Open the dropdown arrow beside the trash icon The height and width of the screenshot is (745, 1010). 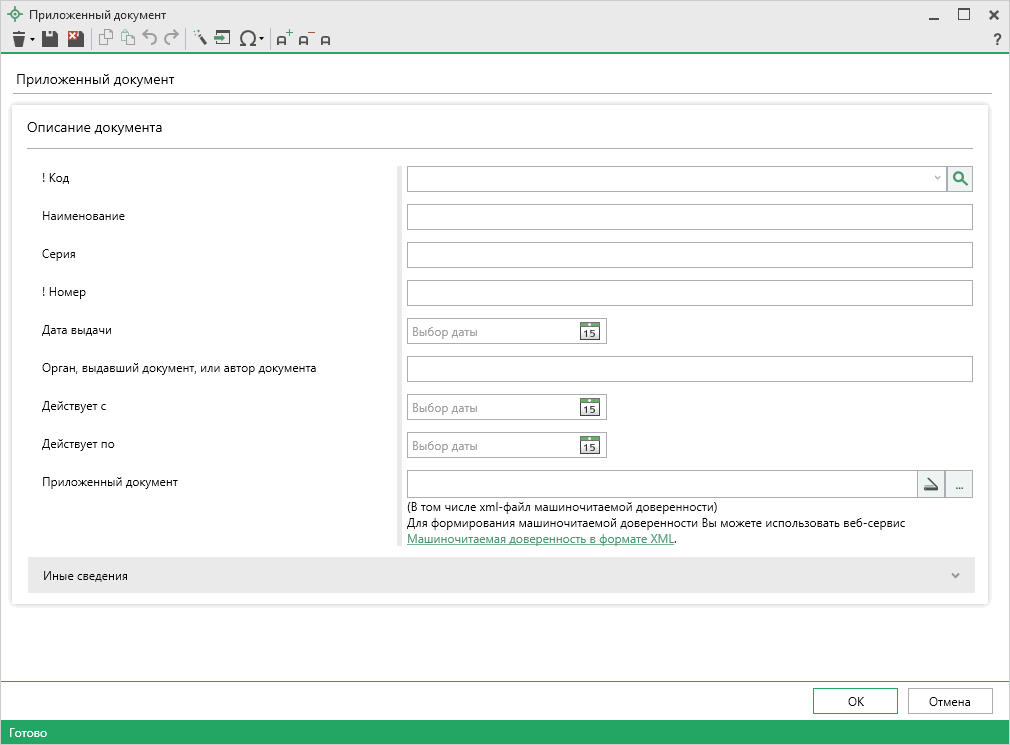tap(32, 40)
